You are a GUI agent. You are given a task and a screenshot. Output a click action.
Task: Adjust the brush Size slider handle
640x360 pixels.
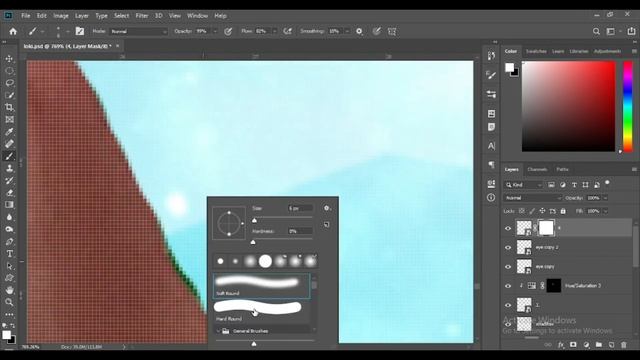(x=254, y=220)
